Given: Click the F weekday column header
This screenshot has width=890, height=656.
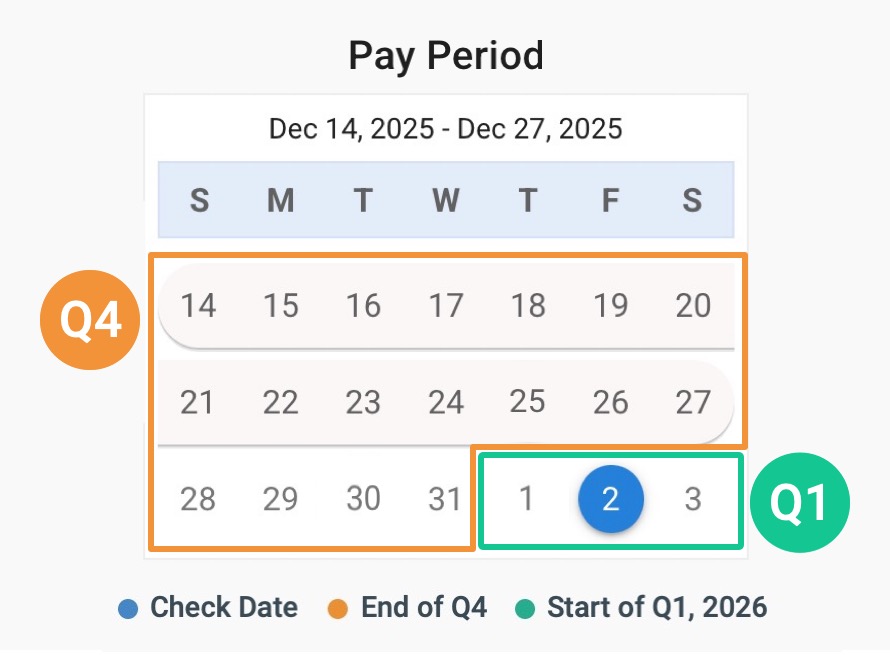Looking at the screenshot, I should coord(610,200).
